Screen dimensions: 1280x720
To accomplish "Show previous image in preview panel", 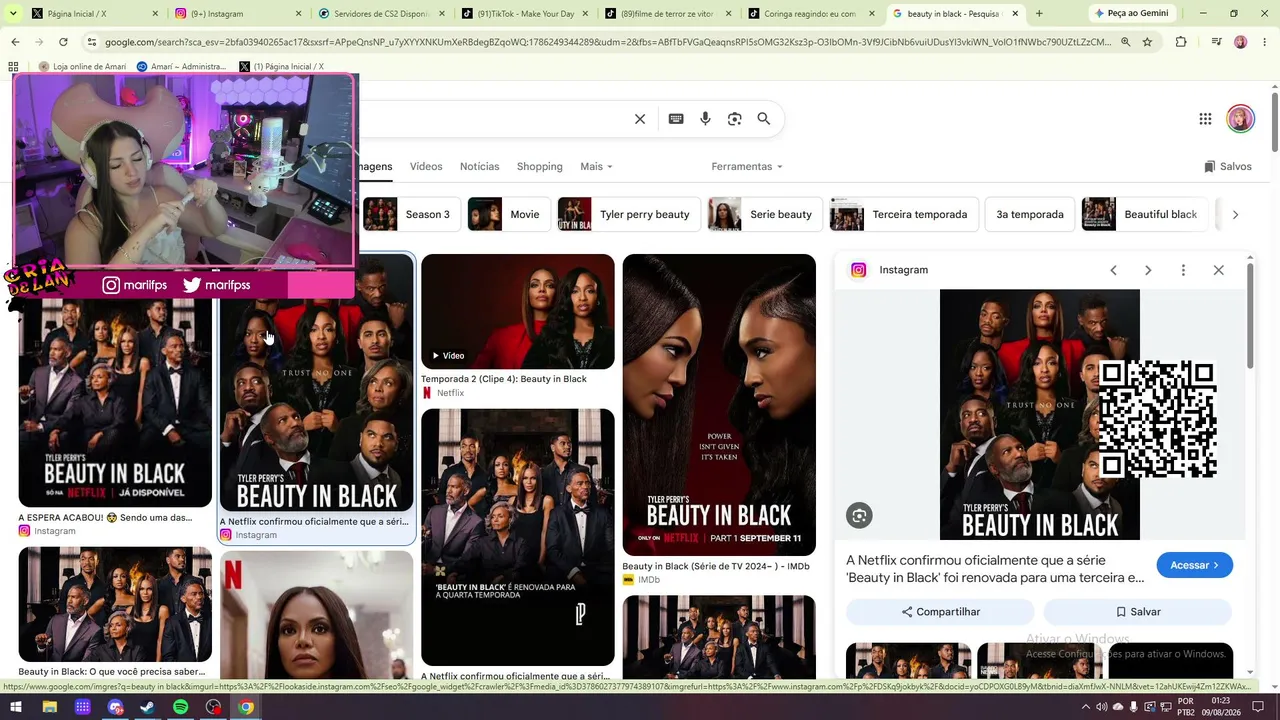I will tap(1113, 270).
